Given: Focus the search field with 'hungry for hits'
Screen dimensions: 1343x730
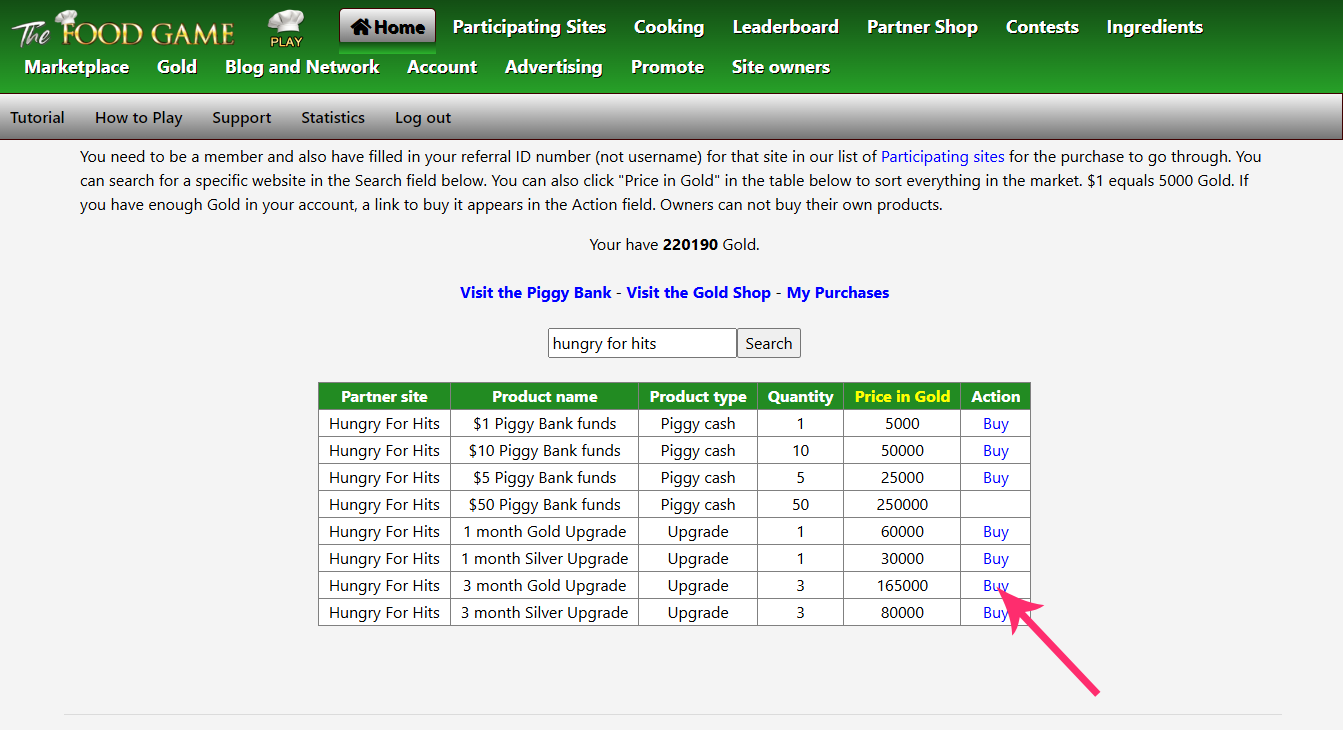Looking at the screenshot, I should 642,343.
